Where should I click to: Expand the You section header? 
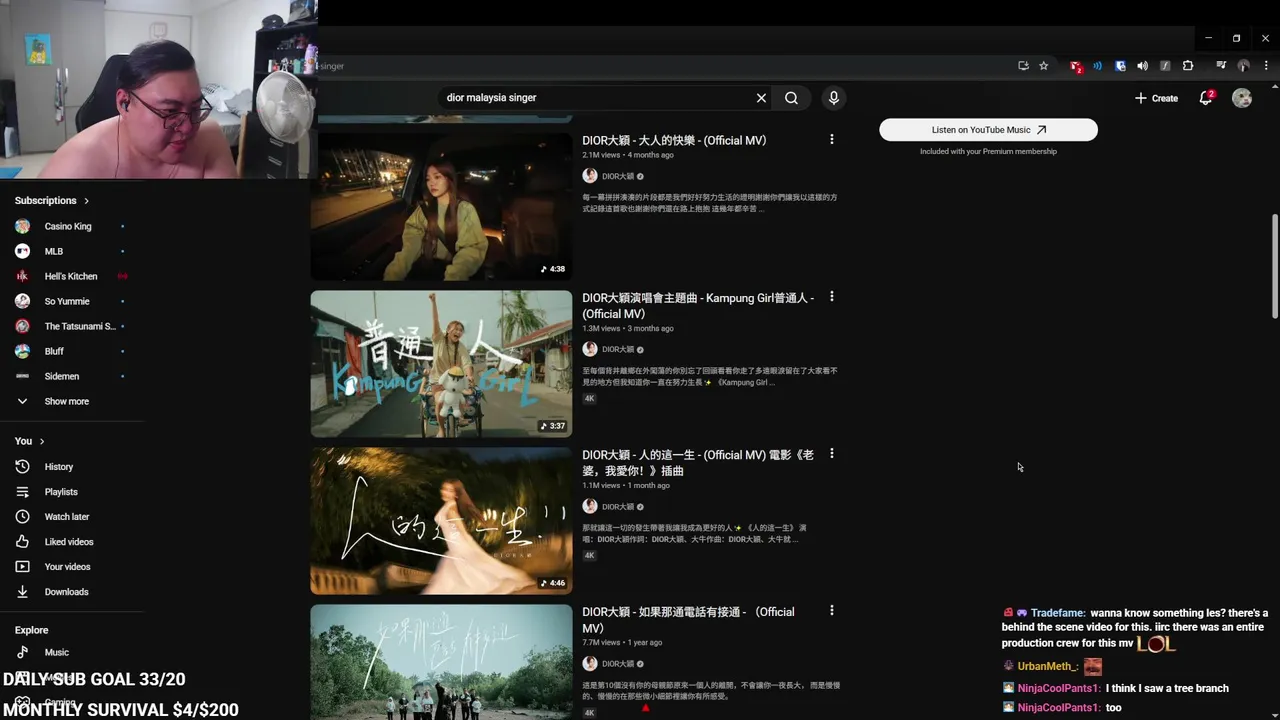[30, 441]
